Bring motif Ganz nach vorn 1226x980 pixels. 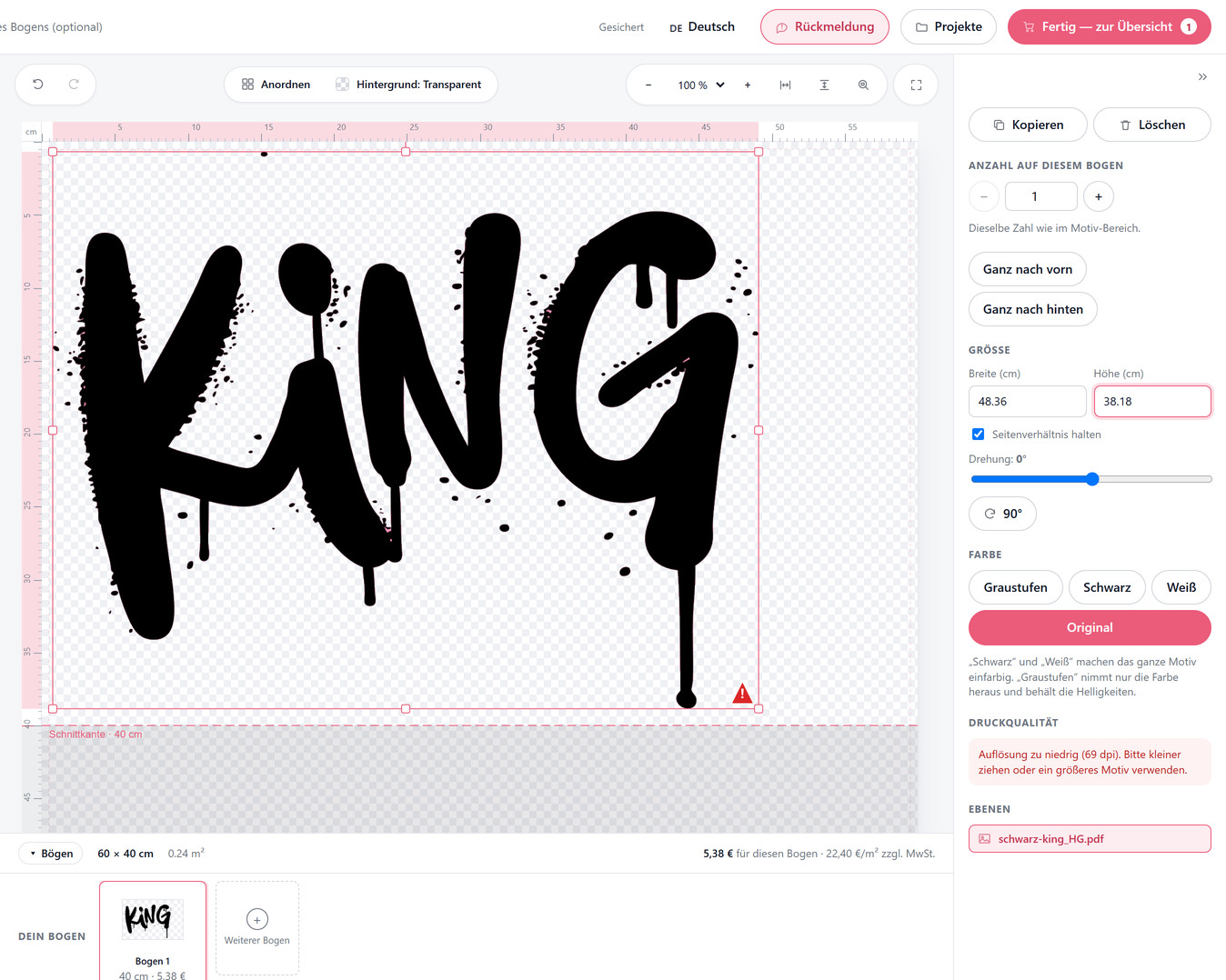pos(1028,269)
